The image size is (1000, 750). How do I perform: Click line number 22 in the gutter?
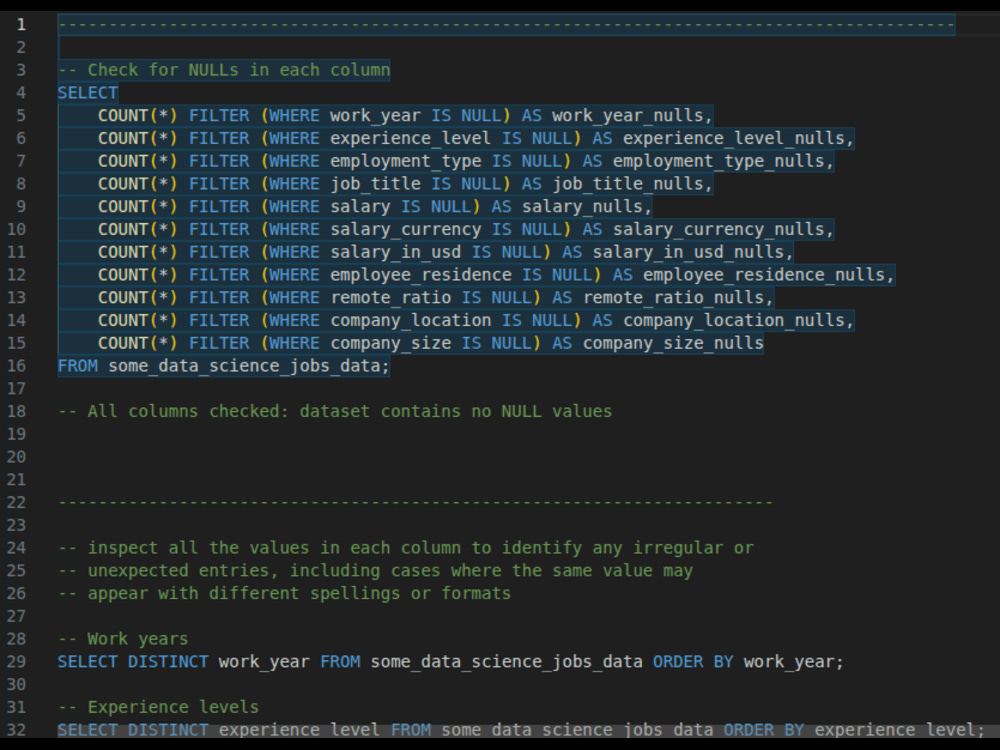coord(17,502)
